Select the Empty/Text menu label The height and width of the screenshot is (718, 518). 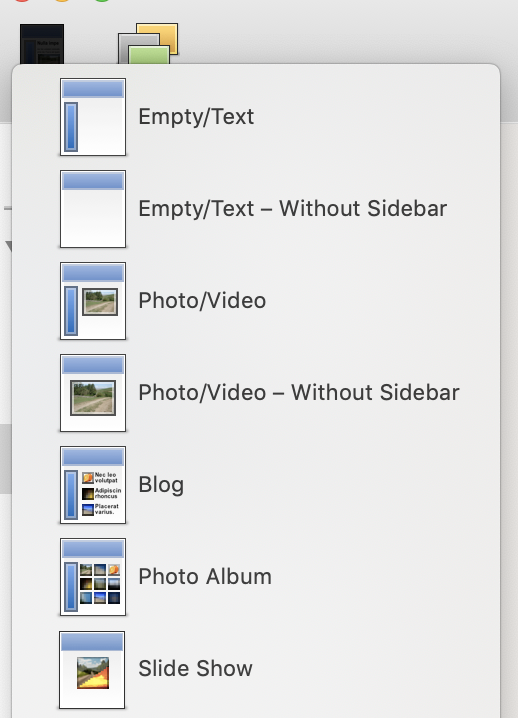196,117
